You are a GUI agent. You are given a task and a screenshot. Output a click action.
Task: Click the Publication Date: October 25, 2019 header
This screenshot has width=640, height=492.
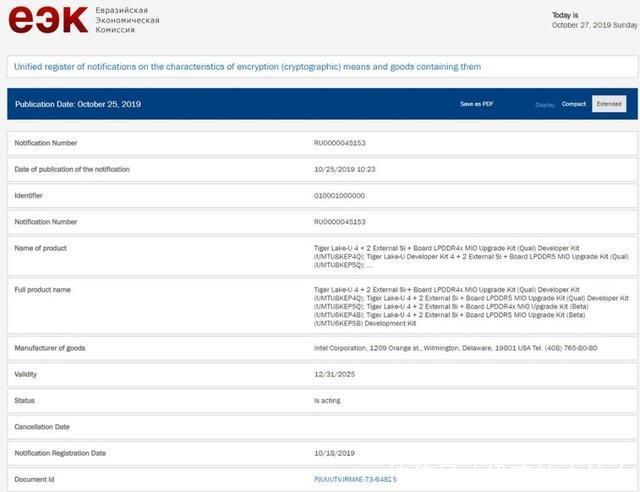point(78,104)
